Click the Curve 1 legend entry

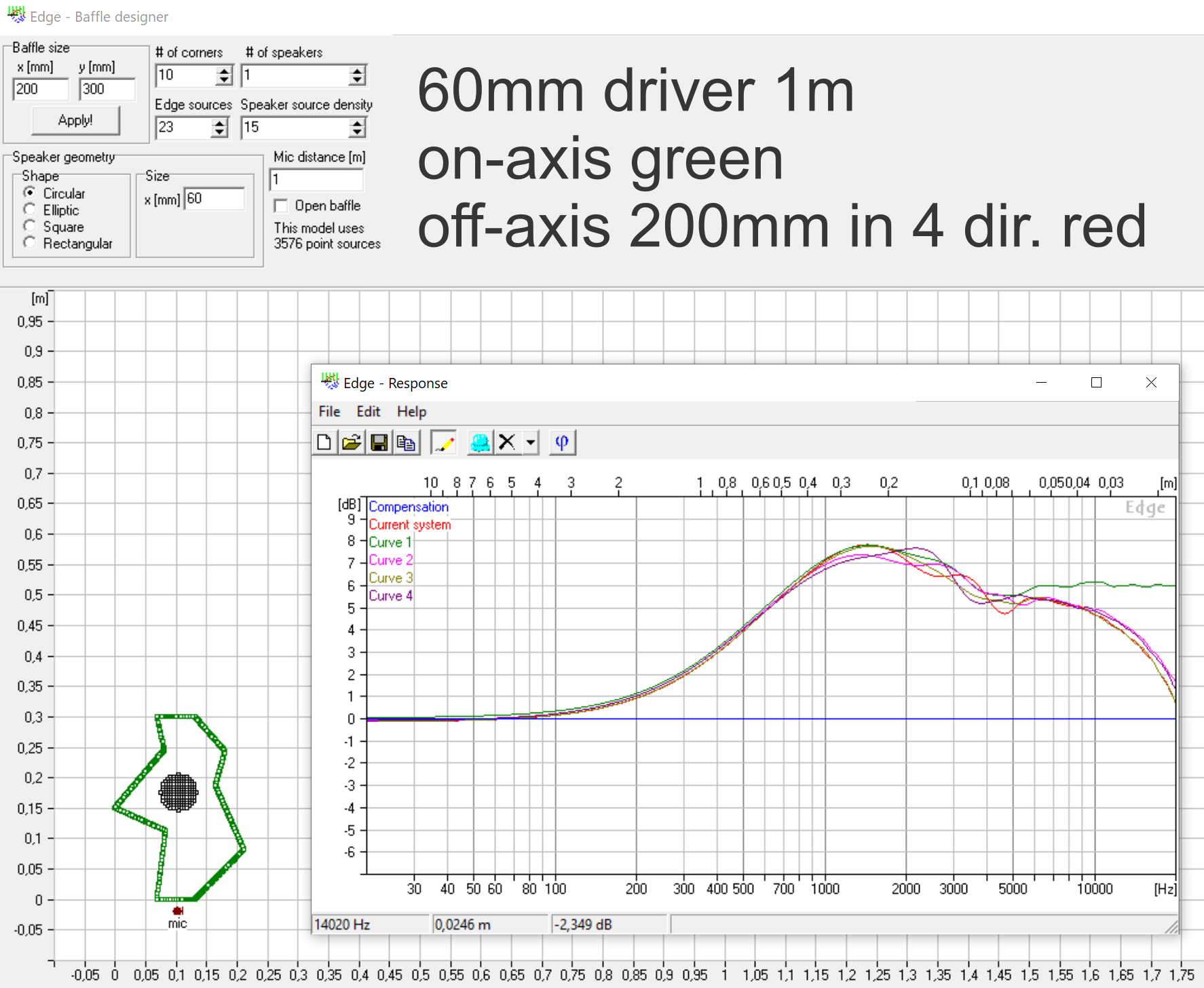coord(390,542)
